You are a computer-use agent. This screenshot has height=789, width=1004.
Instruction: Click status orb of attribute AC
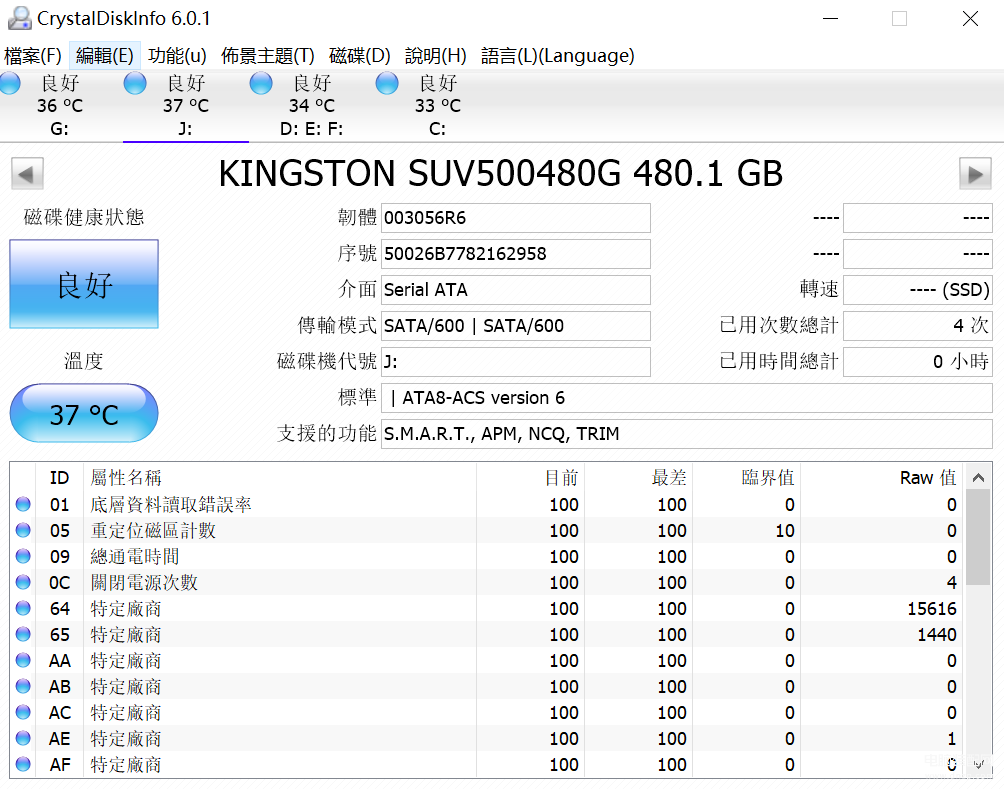(23, 712)
